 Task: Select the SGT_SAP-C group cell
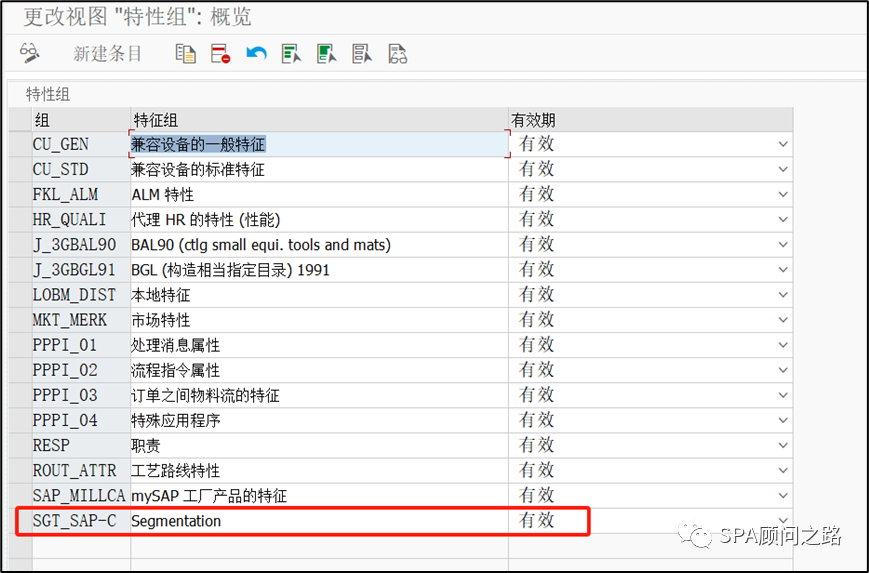(x=80, y=521)
